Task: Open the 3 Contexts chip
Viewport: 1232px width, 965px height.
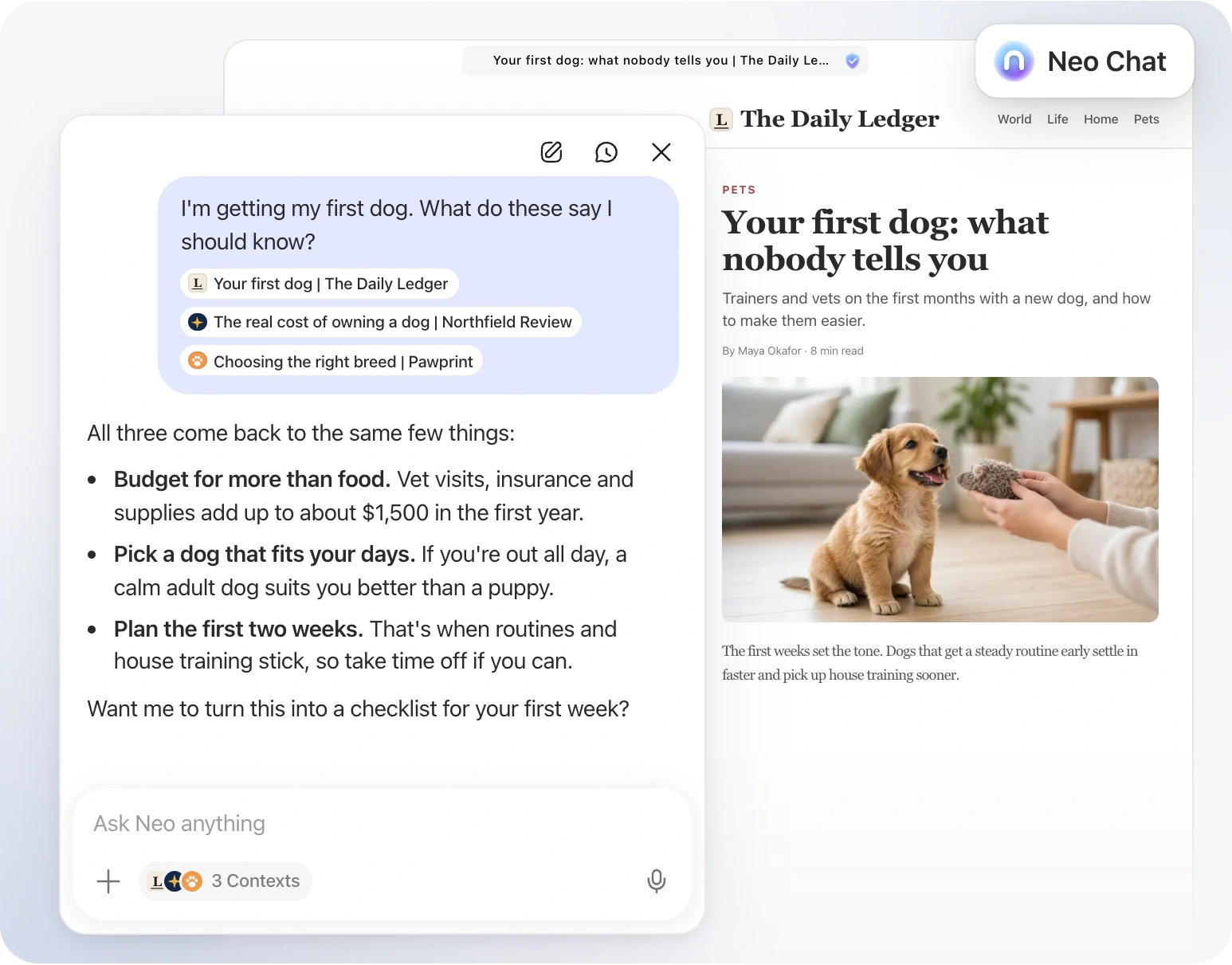Action: click(x=226, y=881)
